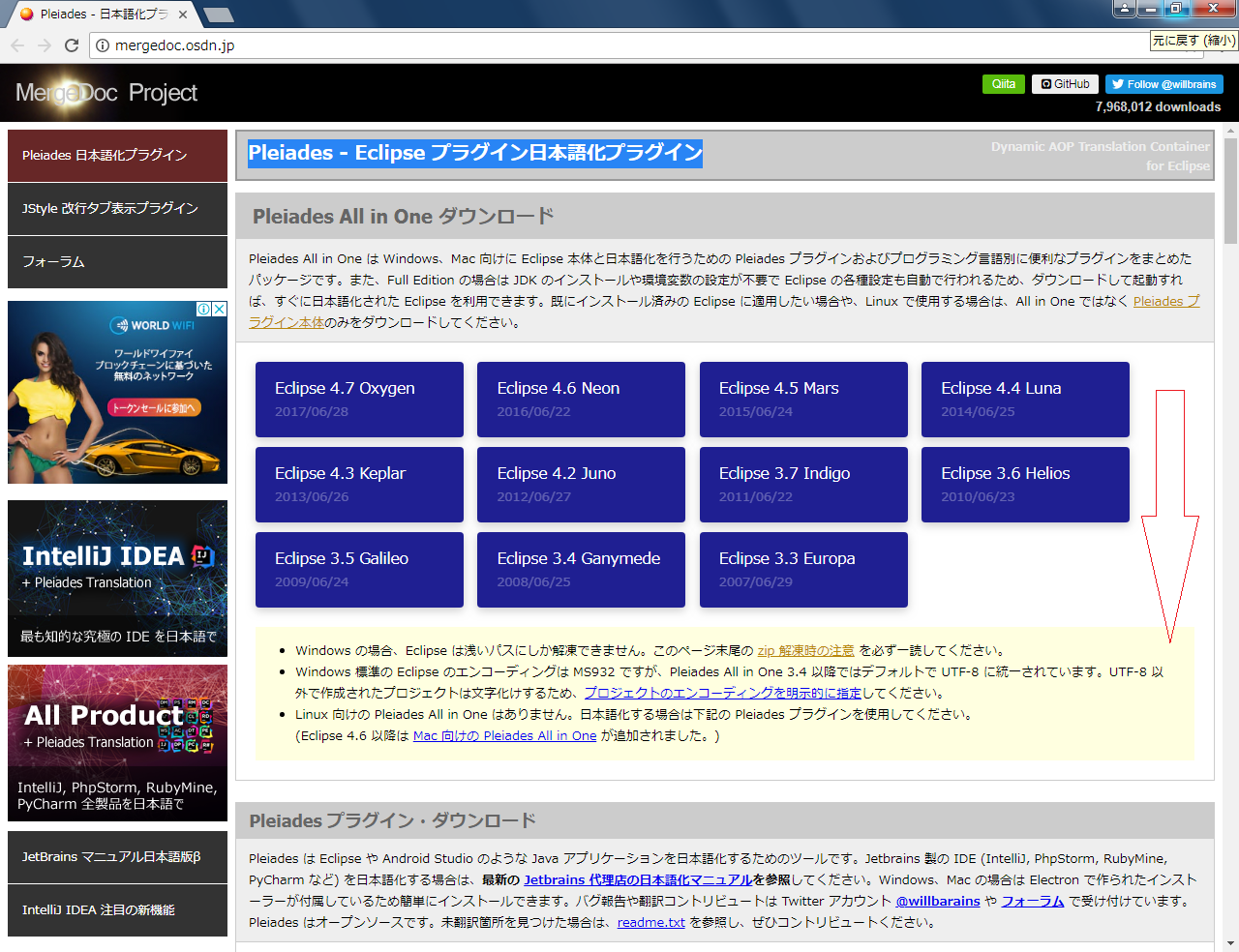This screenshot has height=952, width=1239.
Task: Click the scrollbar up arrow
Action: tap(1230, 131)
